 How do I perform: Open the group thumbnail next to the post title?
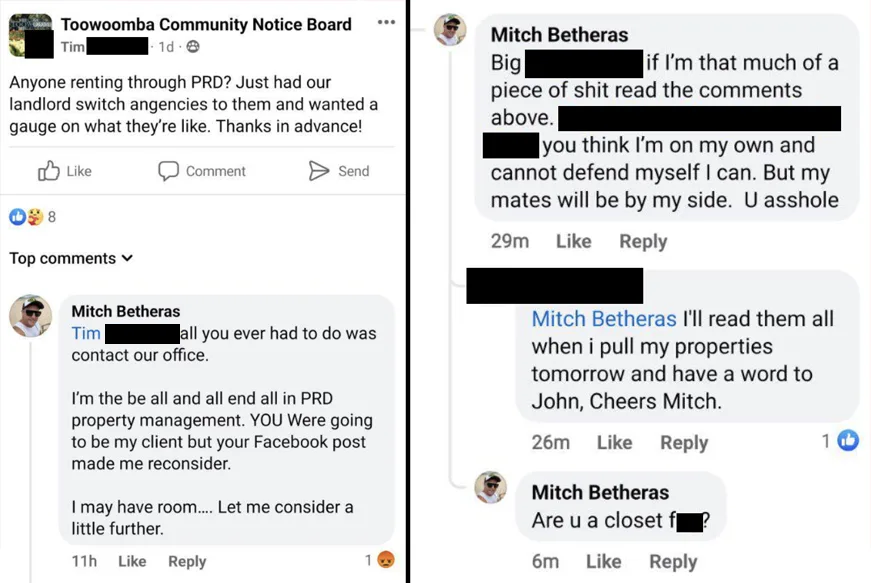tap(30, 35)
